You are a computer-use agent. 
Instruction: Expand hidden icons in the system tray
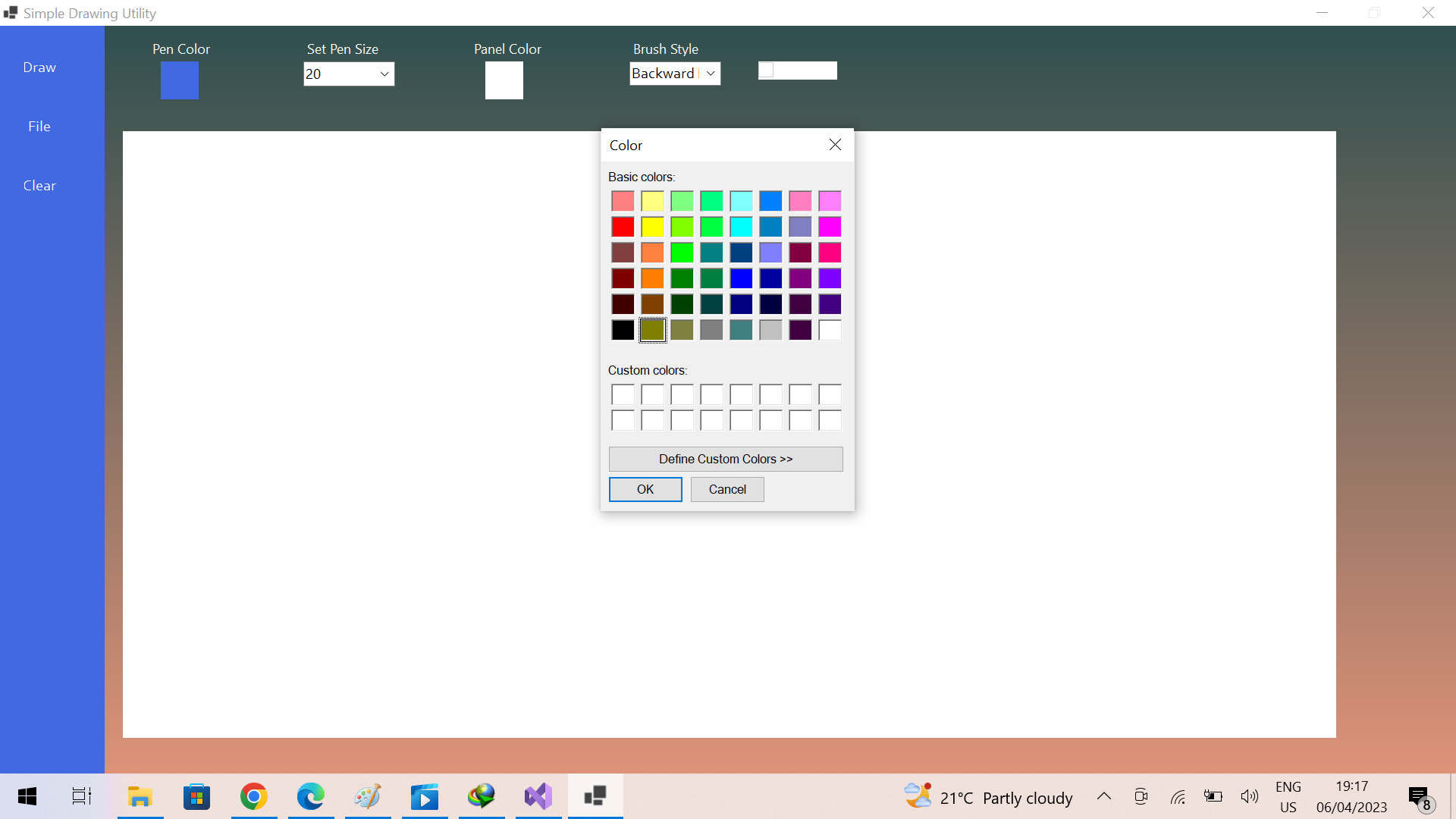pos(1104,796)
